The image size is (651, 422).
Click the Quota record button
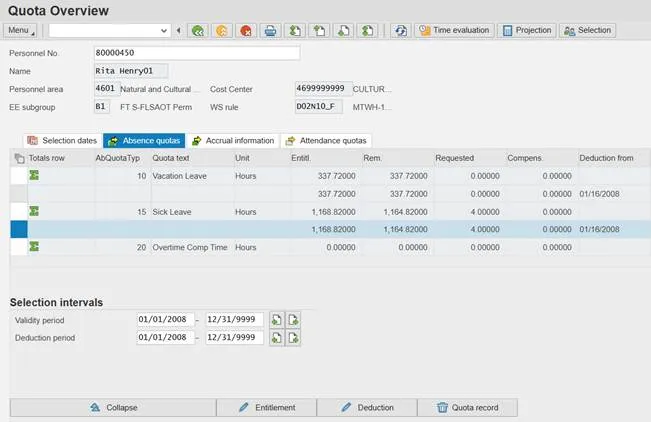pyautogui.click(x=466, y=407)
